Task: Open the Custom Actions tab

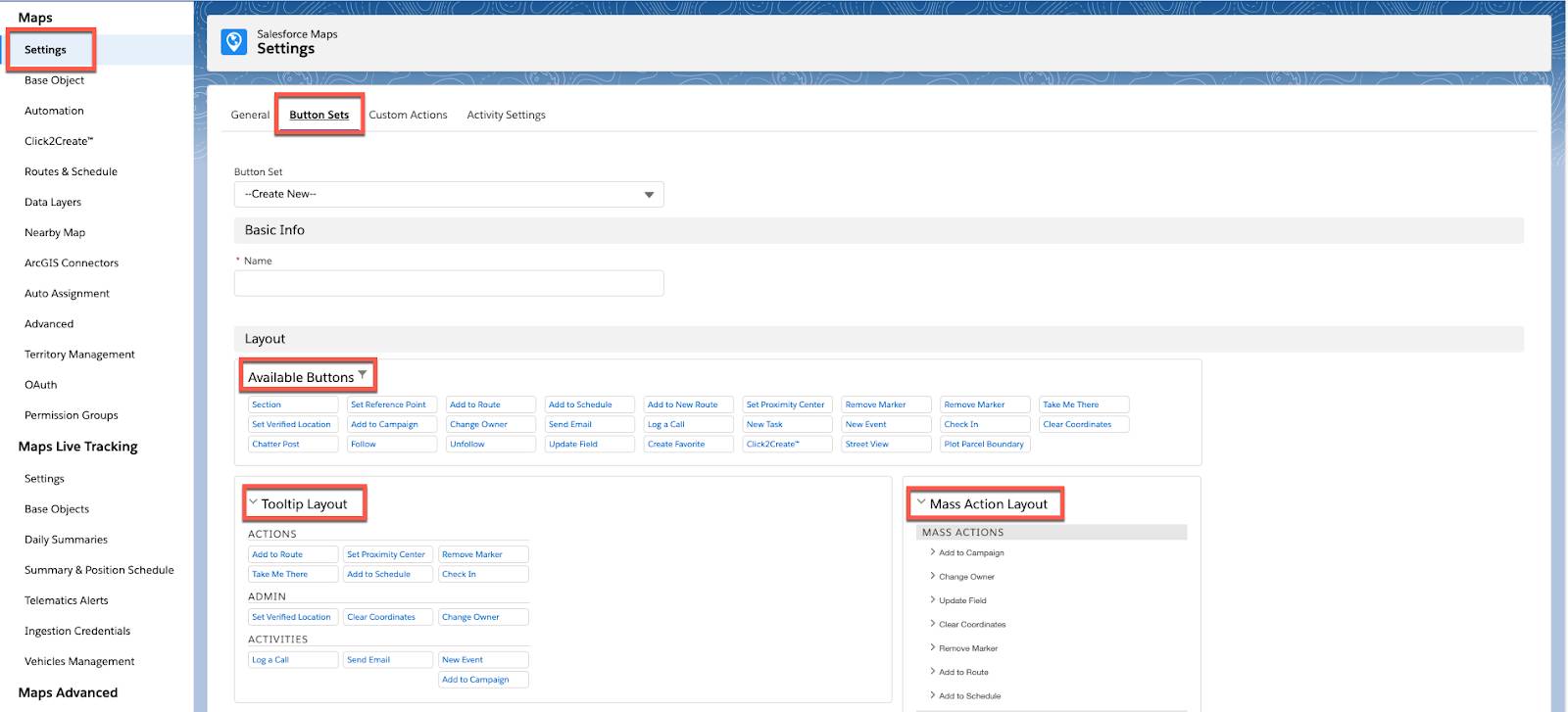Action: coord(408,115)
